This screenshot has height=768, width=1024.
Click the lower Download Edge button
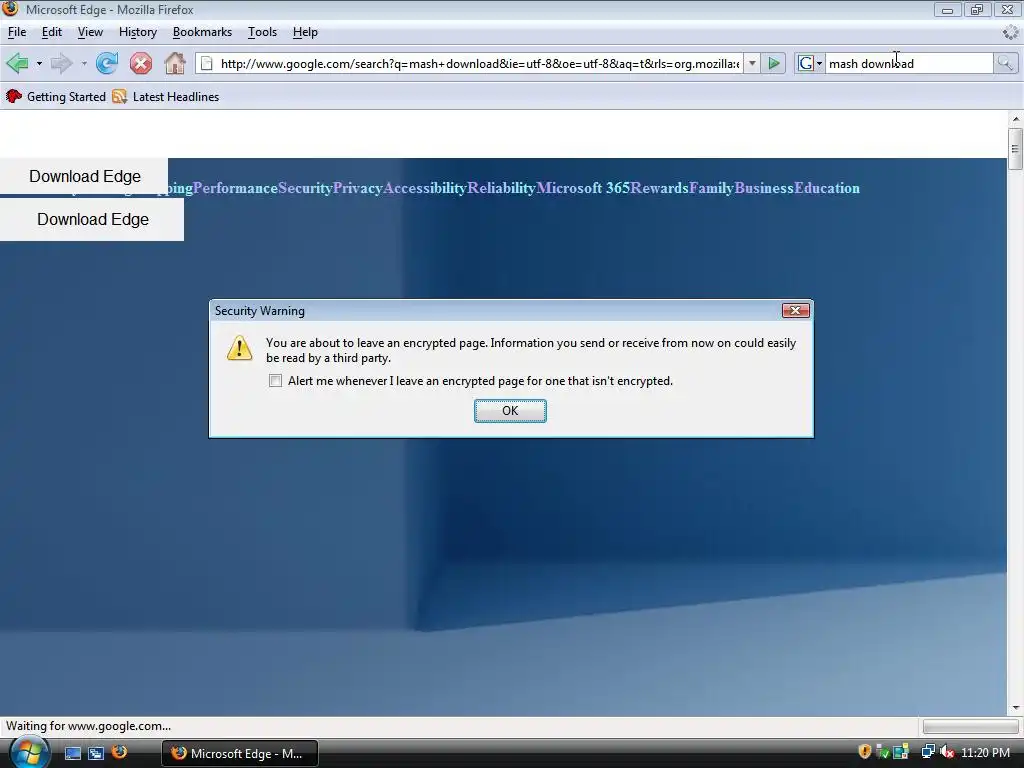[92, 219]
